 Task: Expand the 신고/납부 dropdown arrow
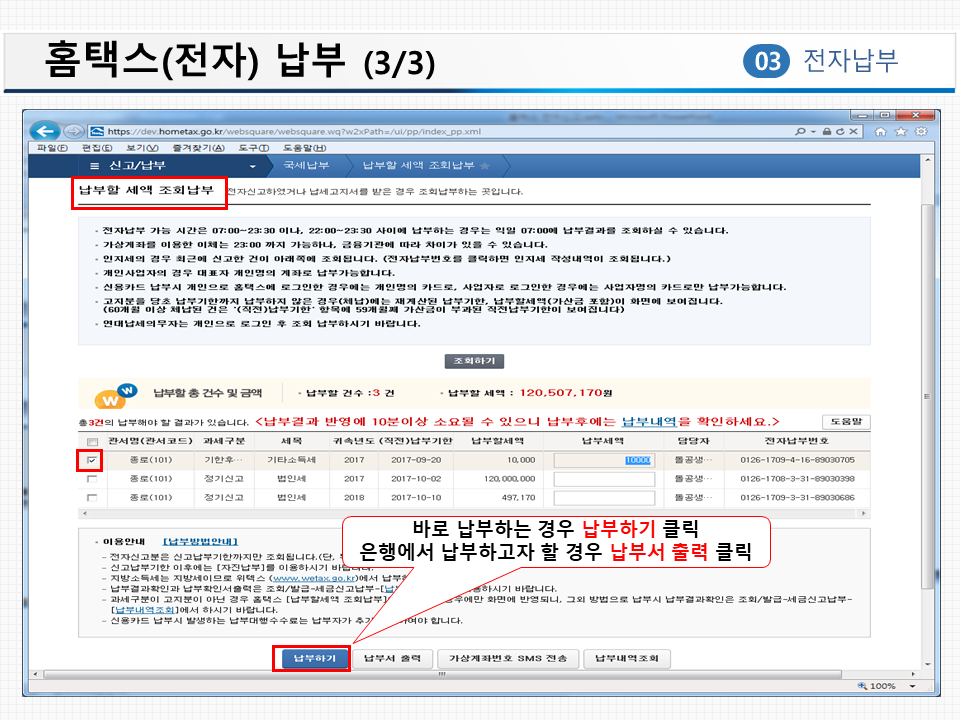(253, 165)
